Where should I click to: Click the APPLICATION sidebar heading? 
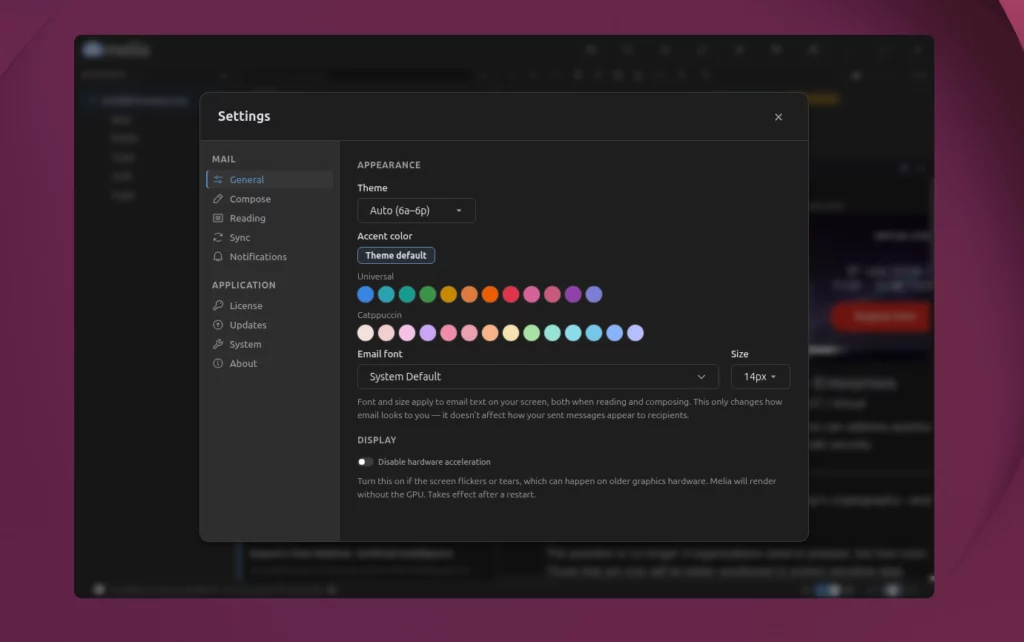244,285
